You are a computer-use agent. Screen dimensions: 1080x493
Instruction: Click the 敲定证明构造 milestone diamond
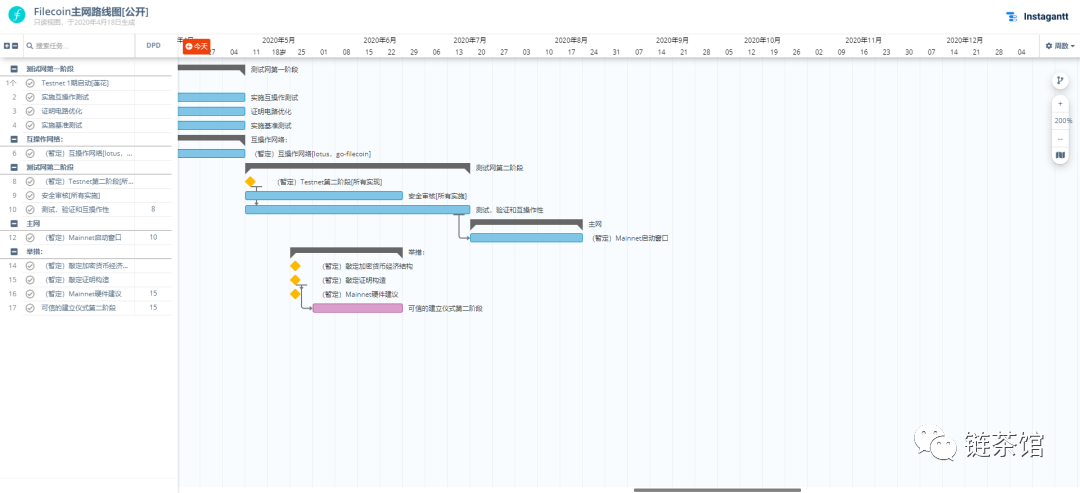[295, 280]
